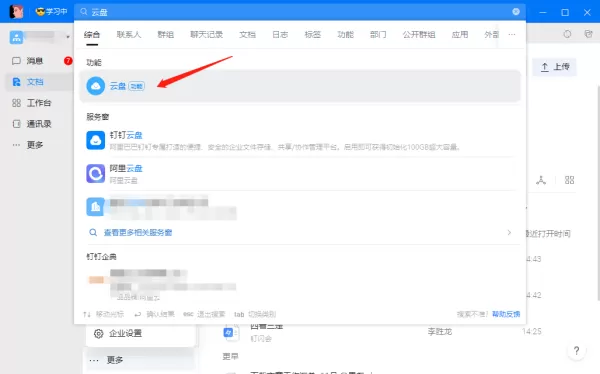The height and width of the screenshot is (374, 600).
Task: Click the purple 阿里云盘 app icon
Action: [96, 174]
